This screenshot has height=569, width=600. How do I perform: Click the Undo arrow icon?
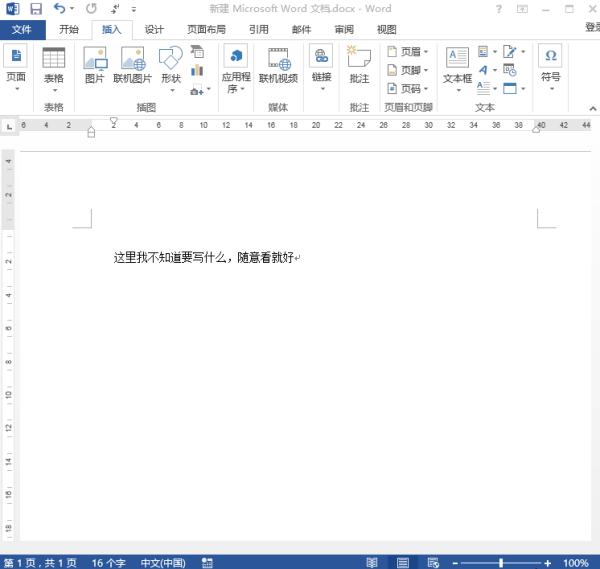coord(59,9)
